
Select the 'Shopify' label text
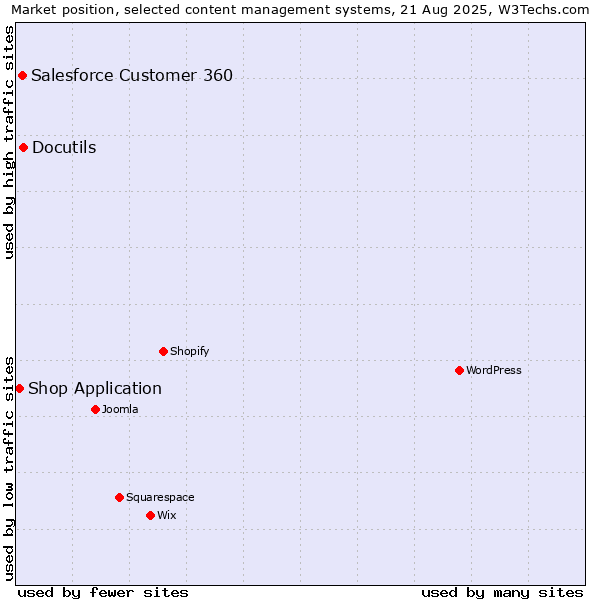(189, 351)
